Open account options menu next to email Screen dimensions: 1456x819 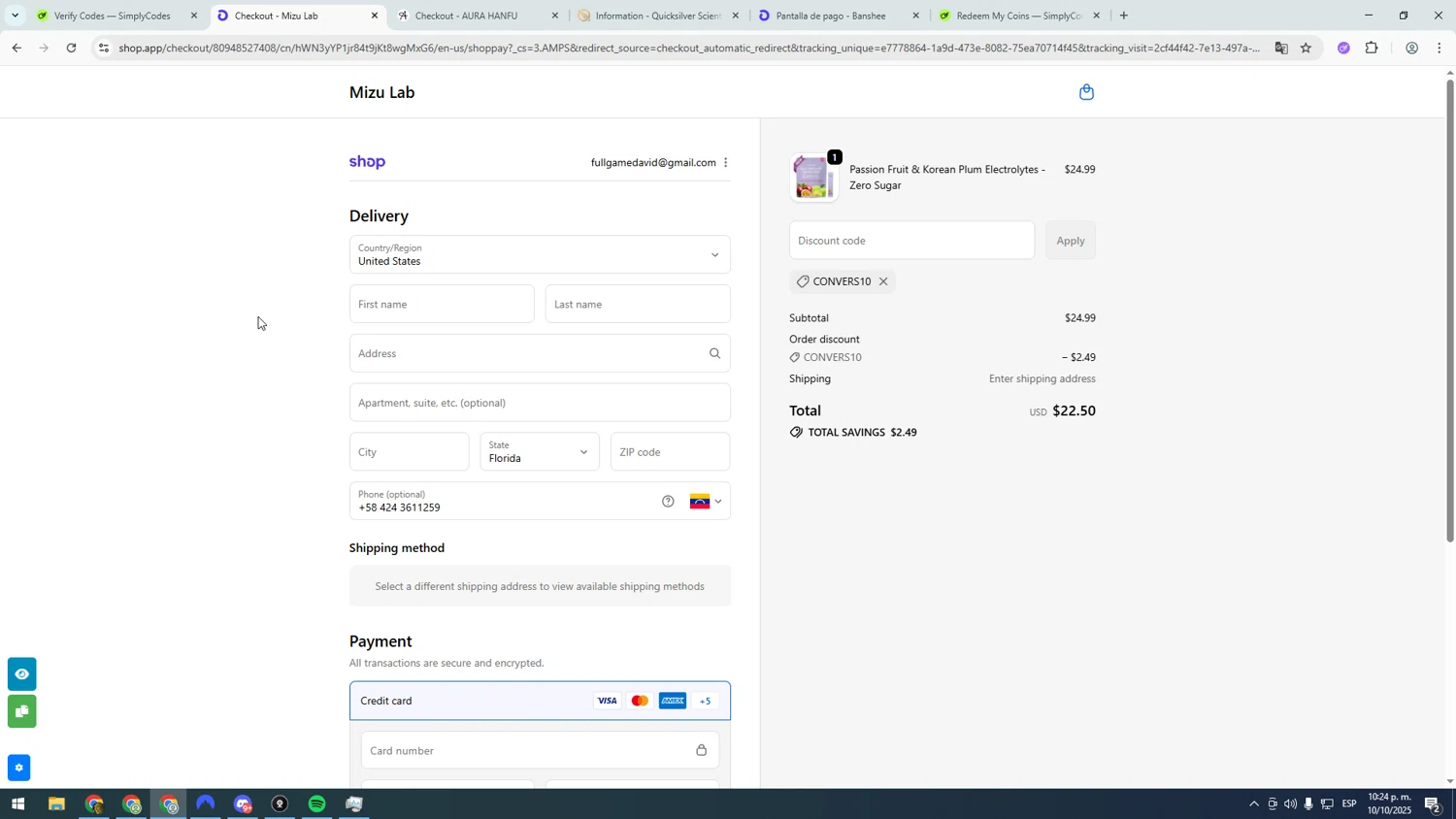point(725,163)
